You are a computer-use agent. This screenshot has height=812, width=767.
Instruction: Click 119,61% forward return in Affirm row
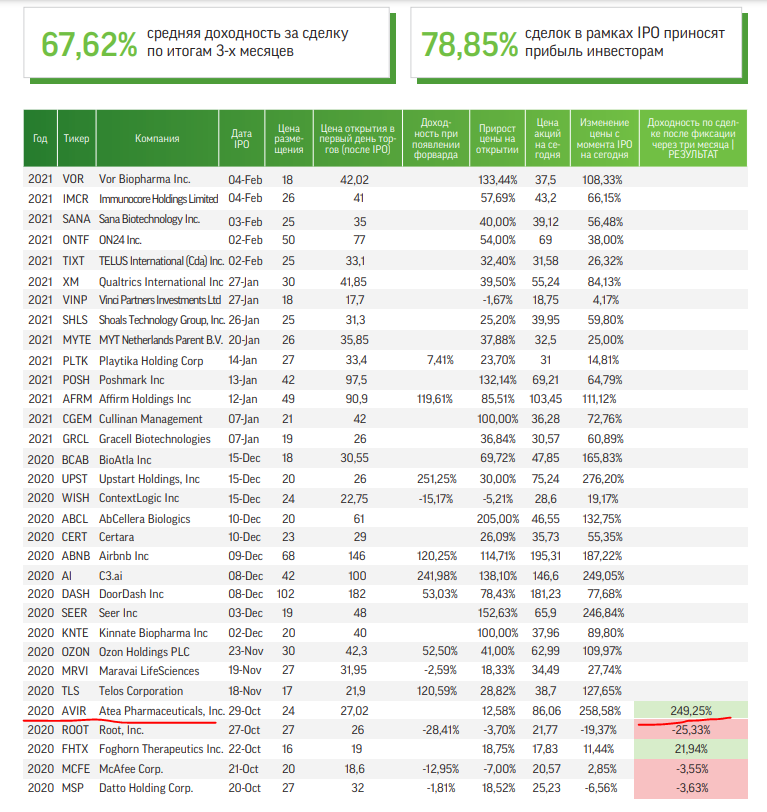tap(435, 399)
